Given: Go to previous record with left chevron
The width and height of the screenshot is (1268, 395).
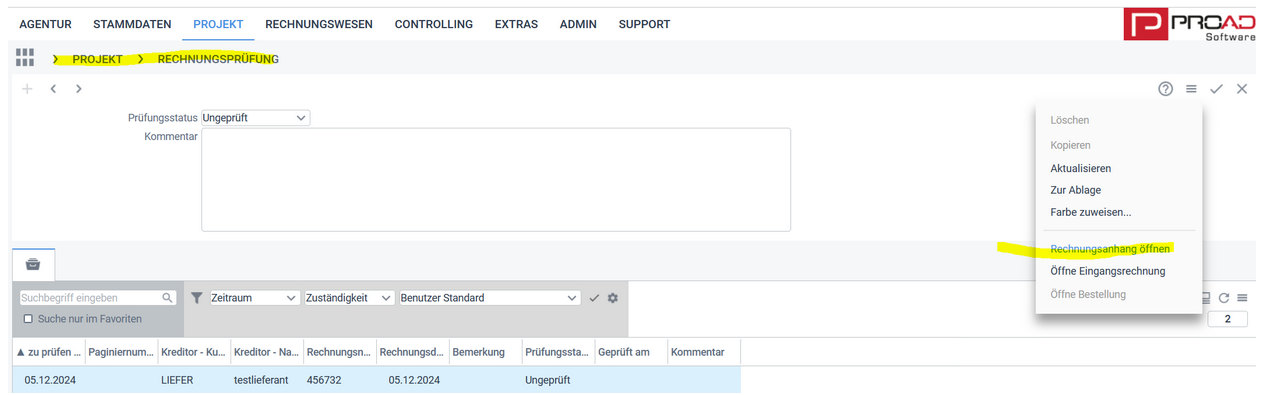Looking at the screenshot, I should 53,89.
